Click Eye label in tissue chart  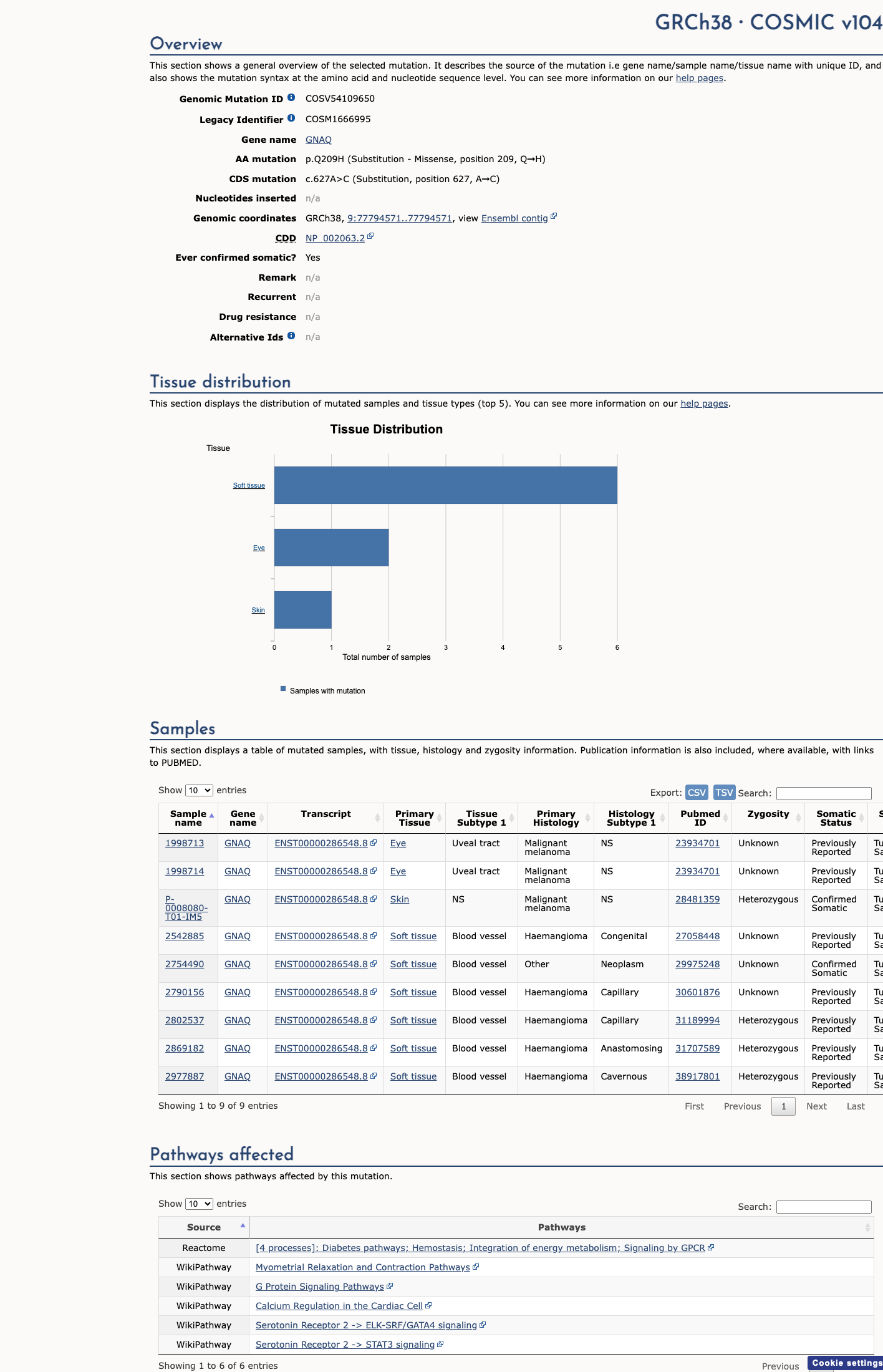click(259, 548)
